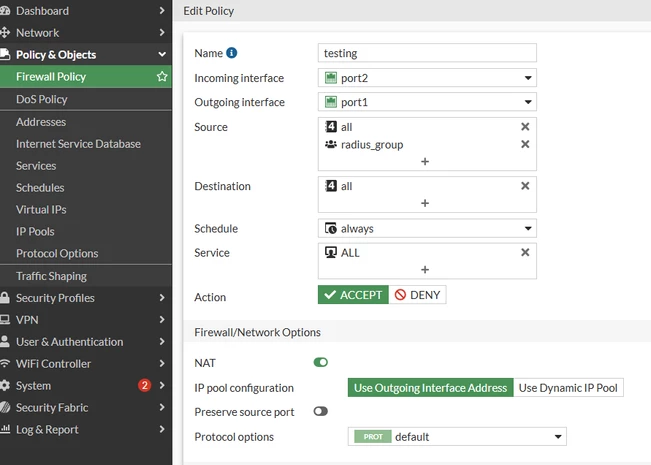Image resolution: width=651 pixels, height=465 pixels.
Task: Click the Security Fabric icon
Action: [5, 407]
